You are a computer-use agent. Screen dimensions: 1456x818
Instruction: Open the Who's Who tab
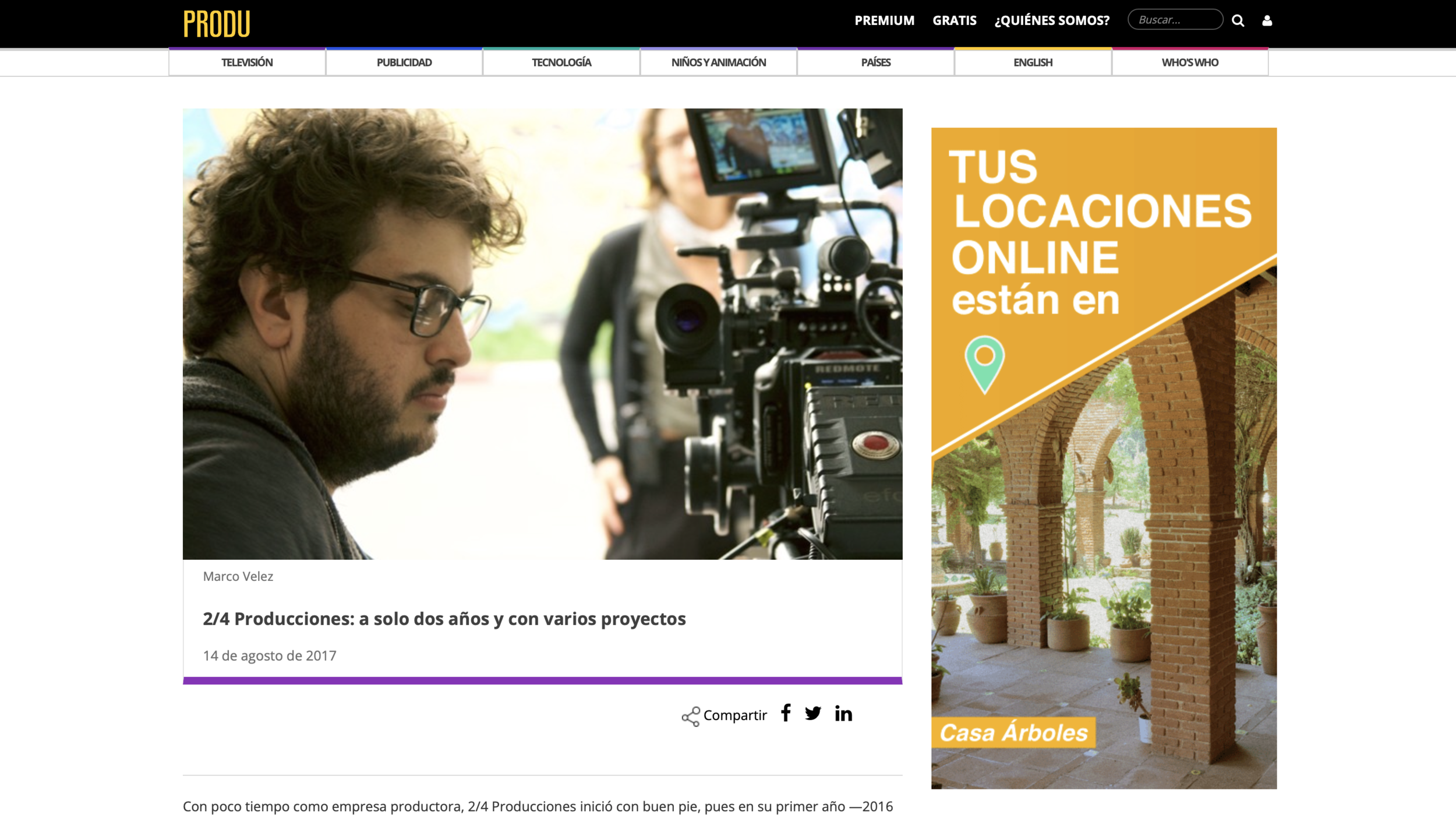click(x=1190, y=62)
